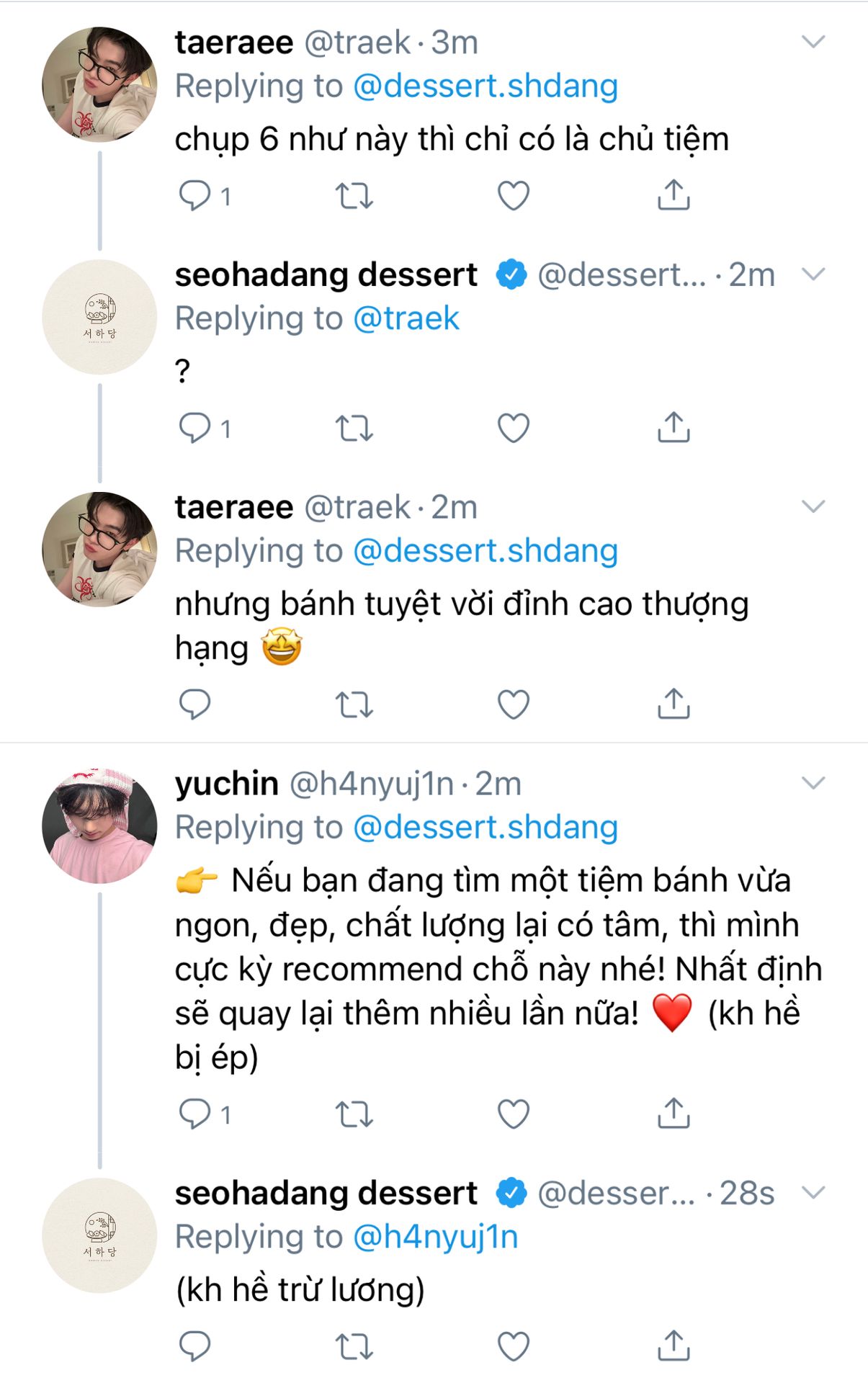Reply to taeraee's "bánh tuyệt vời" tweet
The width and height of the screenshot is (868, 1383).
[x=194, y=704]
